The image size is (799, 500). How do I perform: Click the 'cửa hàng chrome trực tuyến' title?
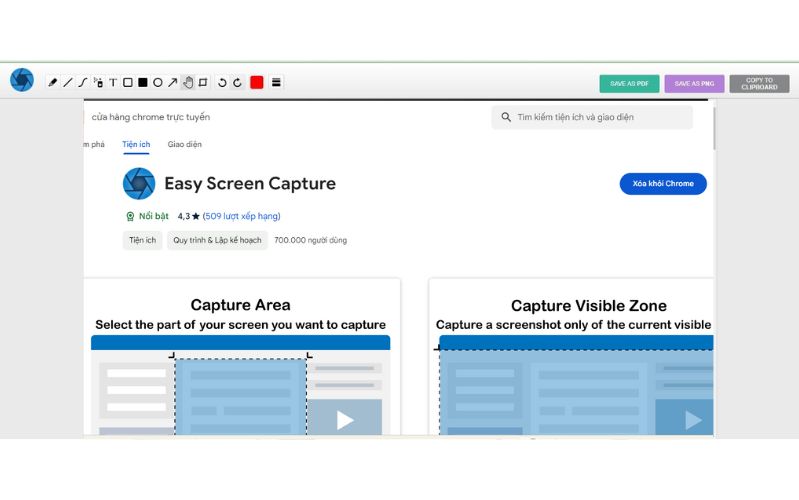151,117
